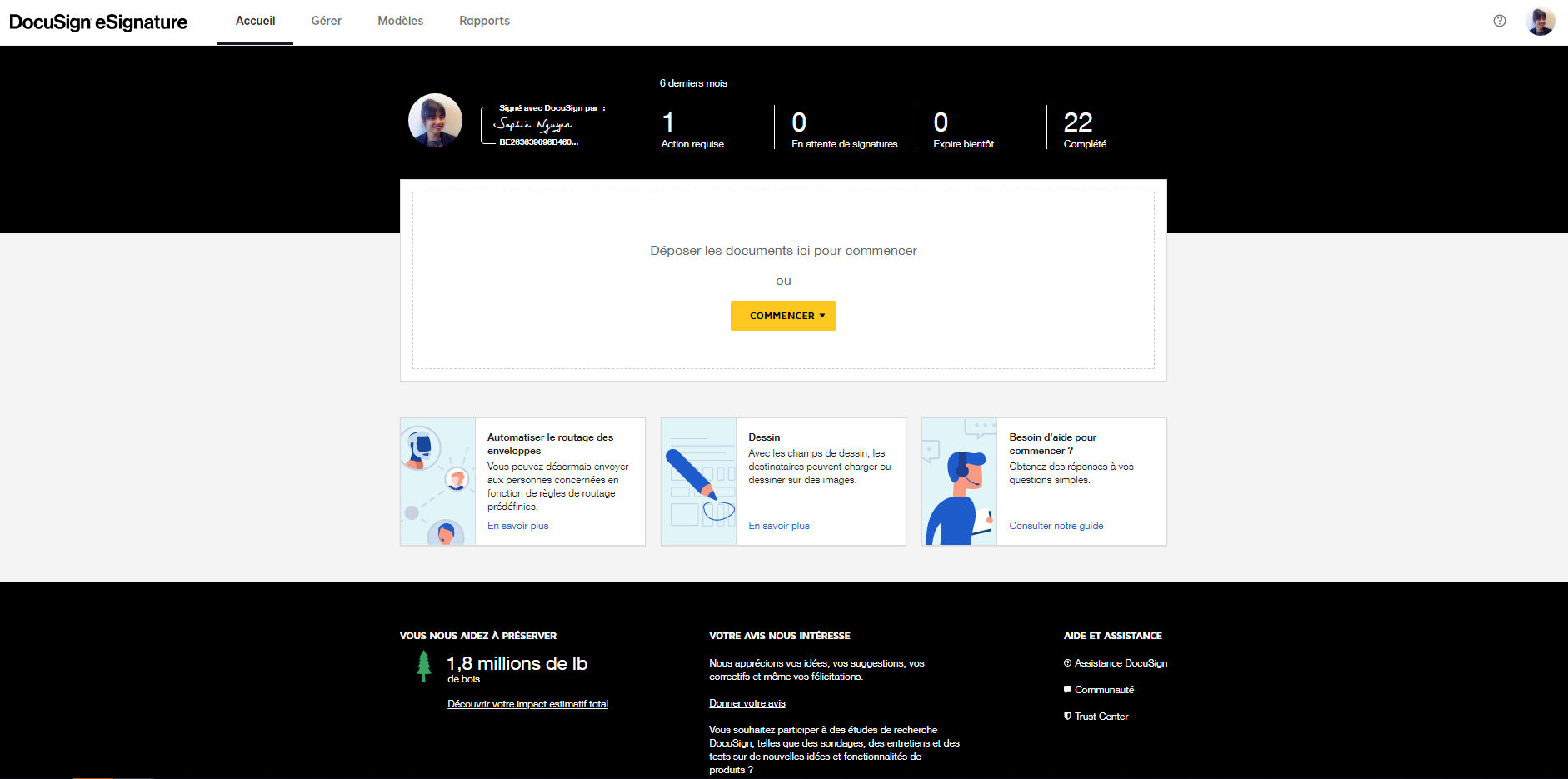Click the VOTRE AVIS NOUS INTÉRESSE heading
This screenshot has width=1568, height=779.
[780, 636]
